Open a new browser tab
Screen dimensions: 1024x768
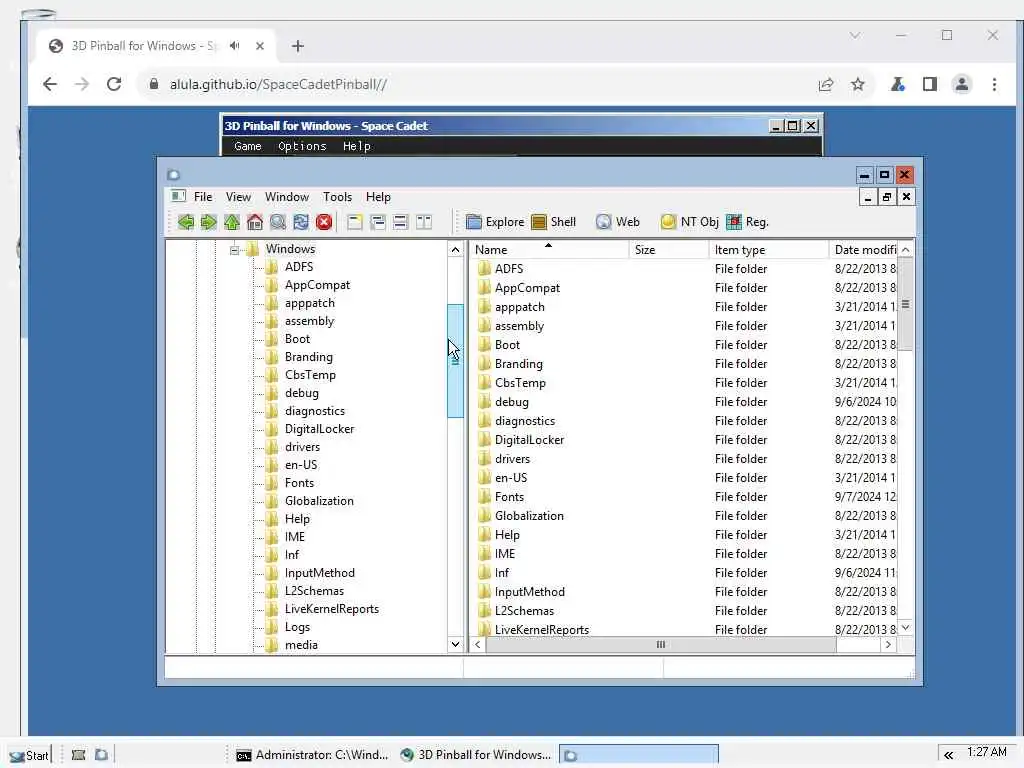pyautogui.click(x=298, y=46)
